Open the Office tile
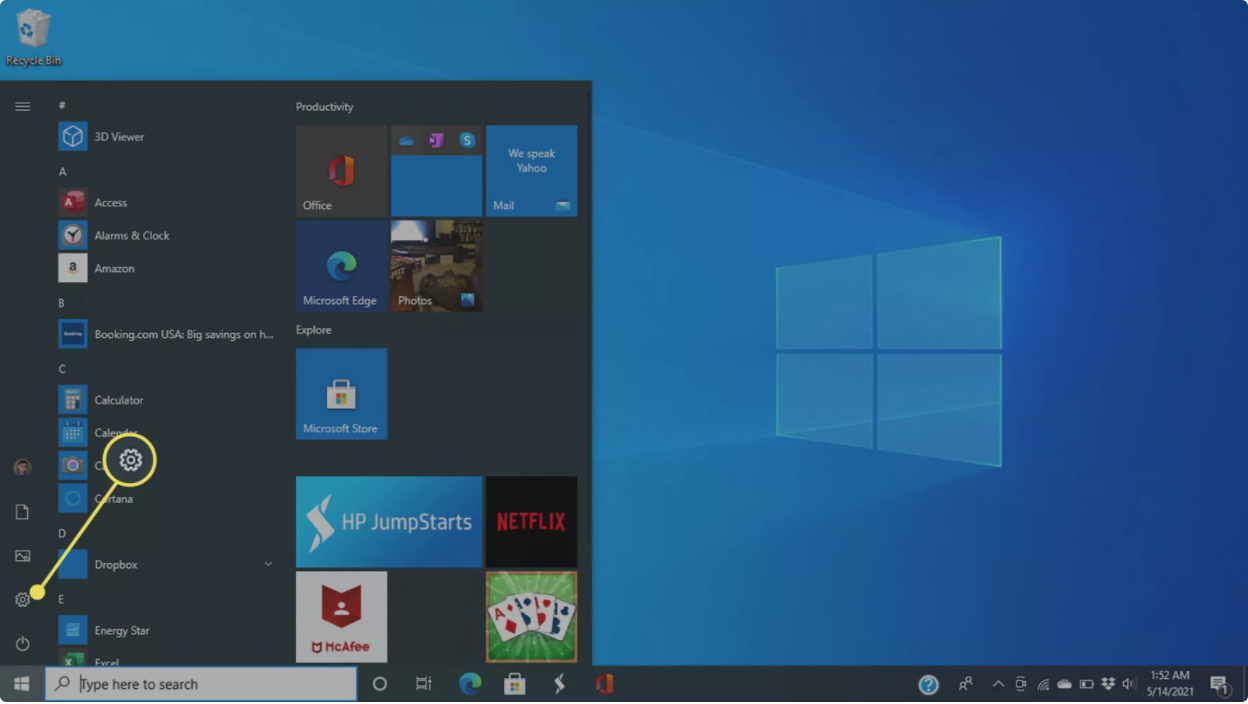Screen dimensions: 1248x704 tap(341, 171)
